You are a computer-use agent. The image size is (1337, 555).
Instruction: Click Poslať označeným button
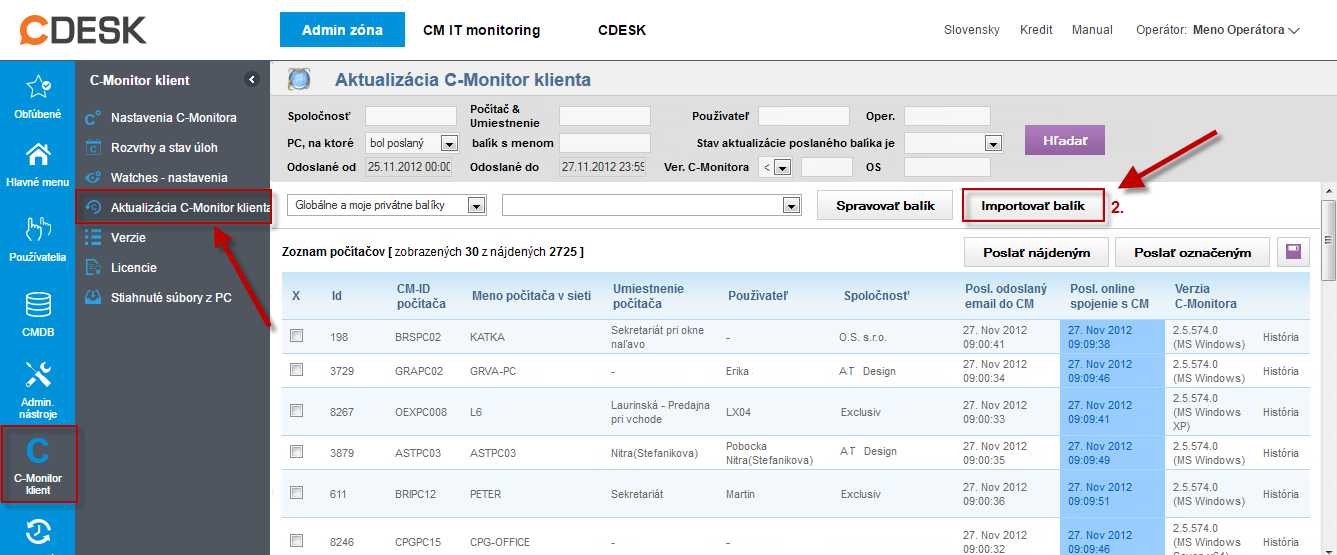pyautogui.click(x=1192, y=252)
